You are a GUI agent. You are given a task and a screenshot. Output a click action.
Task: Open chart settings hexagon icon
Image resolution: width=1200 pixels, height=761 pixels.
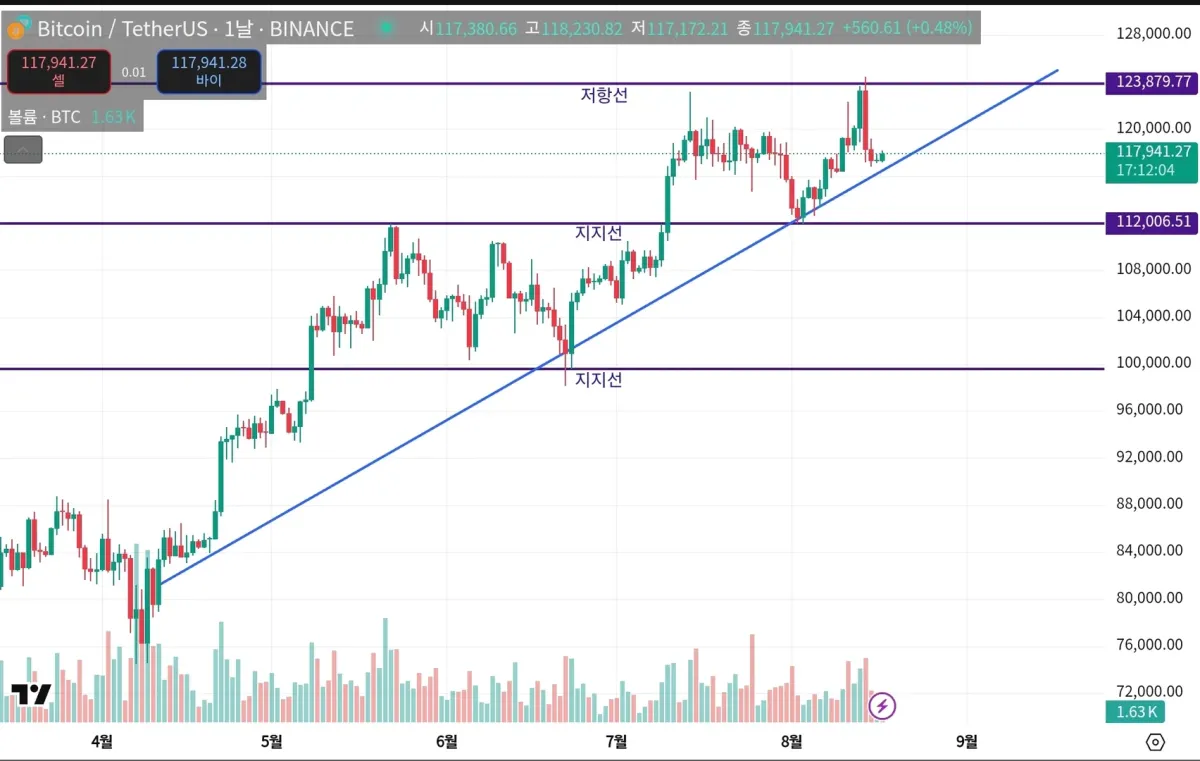point(1155,742)
